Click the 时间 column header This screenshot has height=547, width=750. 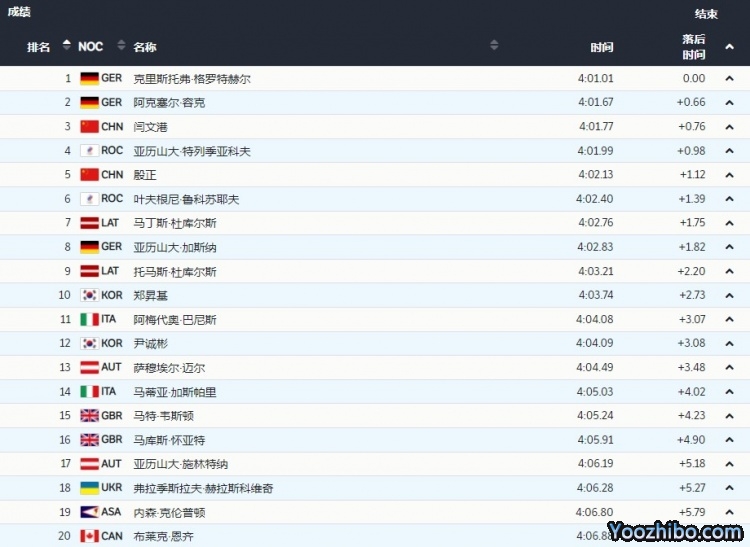(601, 47)
